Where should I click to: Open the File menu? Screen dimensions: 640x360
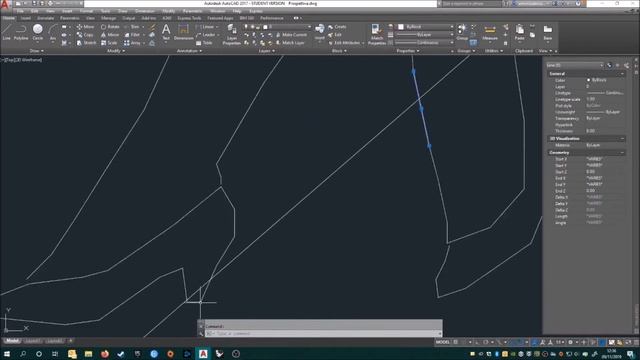[20, 11]
